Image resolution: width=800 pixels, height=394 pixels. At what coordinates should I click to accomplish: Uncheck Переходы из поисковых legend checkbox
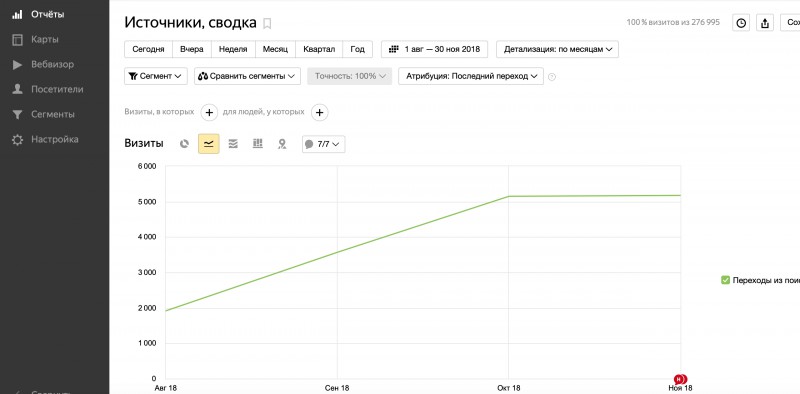coord(726,280)
